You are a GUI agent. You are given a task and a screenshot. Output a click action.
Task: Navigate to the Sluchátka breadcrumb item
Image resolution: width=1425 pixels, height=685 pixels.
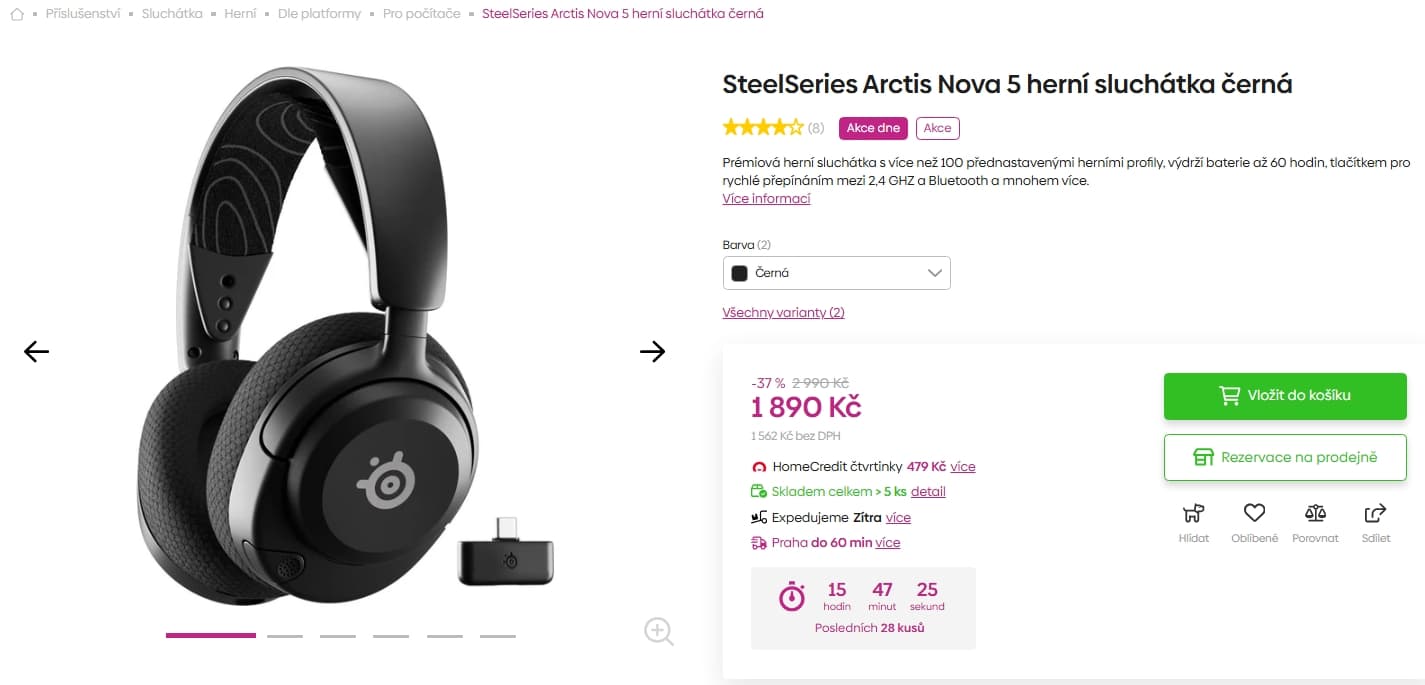click(x=170, y=14)
